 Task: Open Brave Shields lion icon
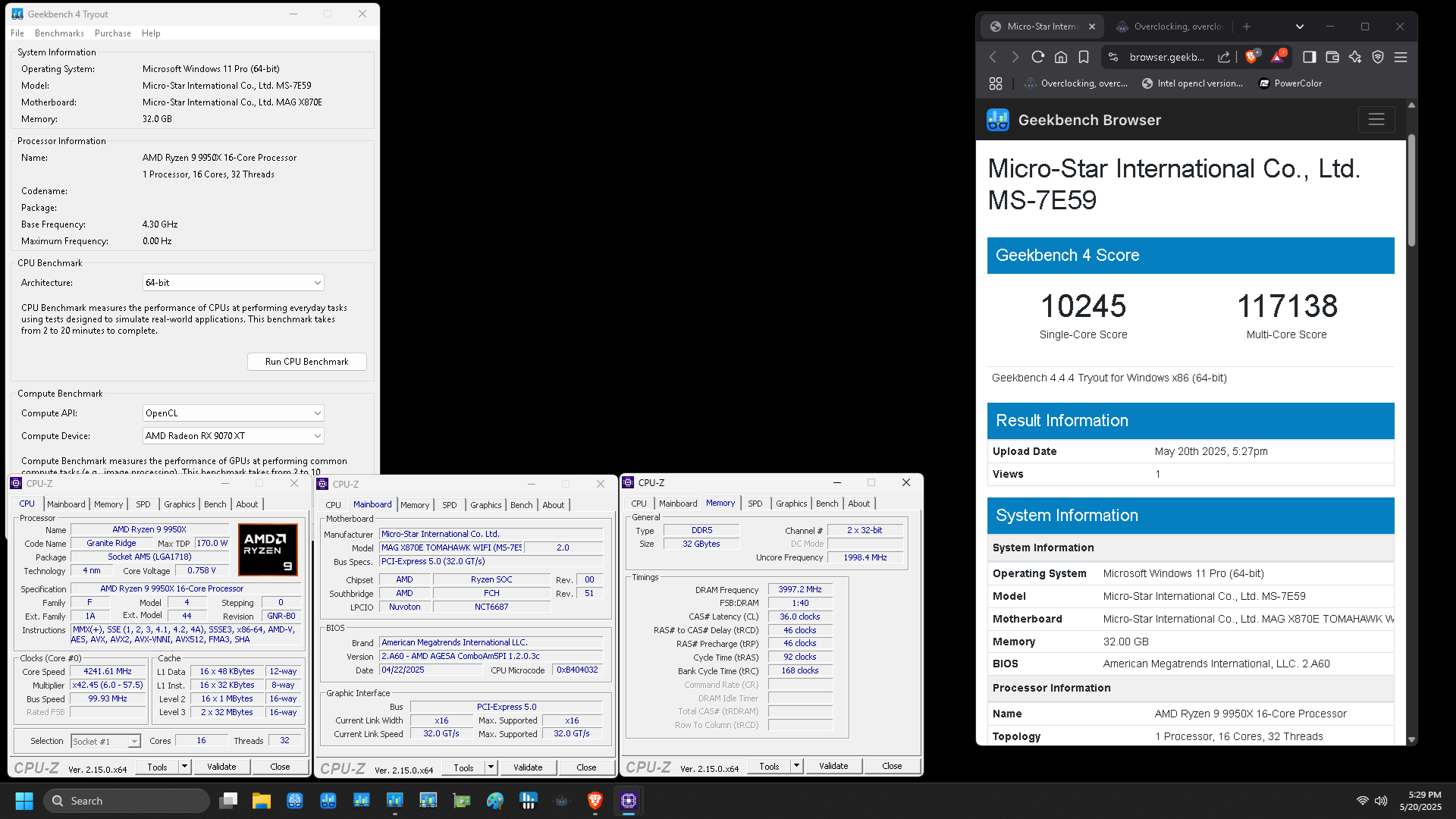coord(1252,56)
